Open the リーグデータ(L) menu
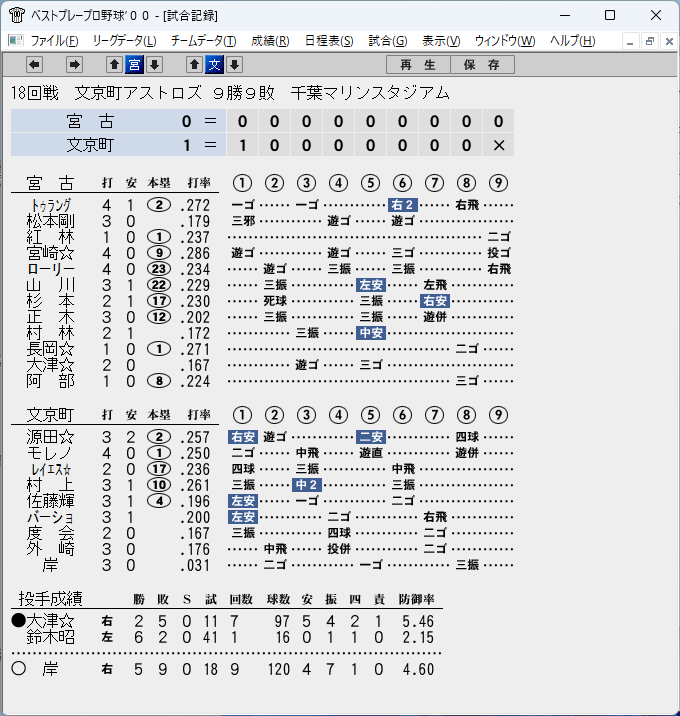 [124, 41]
